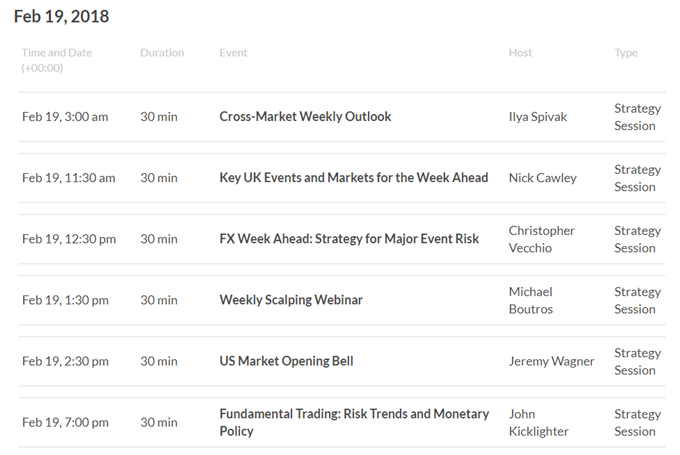The width and height of the screenshot is (680, 455).
Task: Click the Feb 19, 2018 date heading
Action: pyautogui.click(x=61, y=16)
